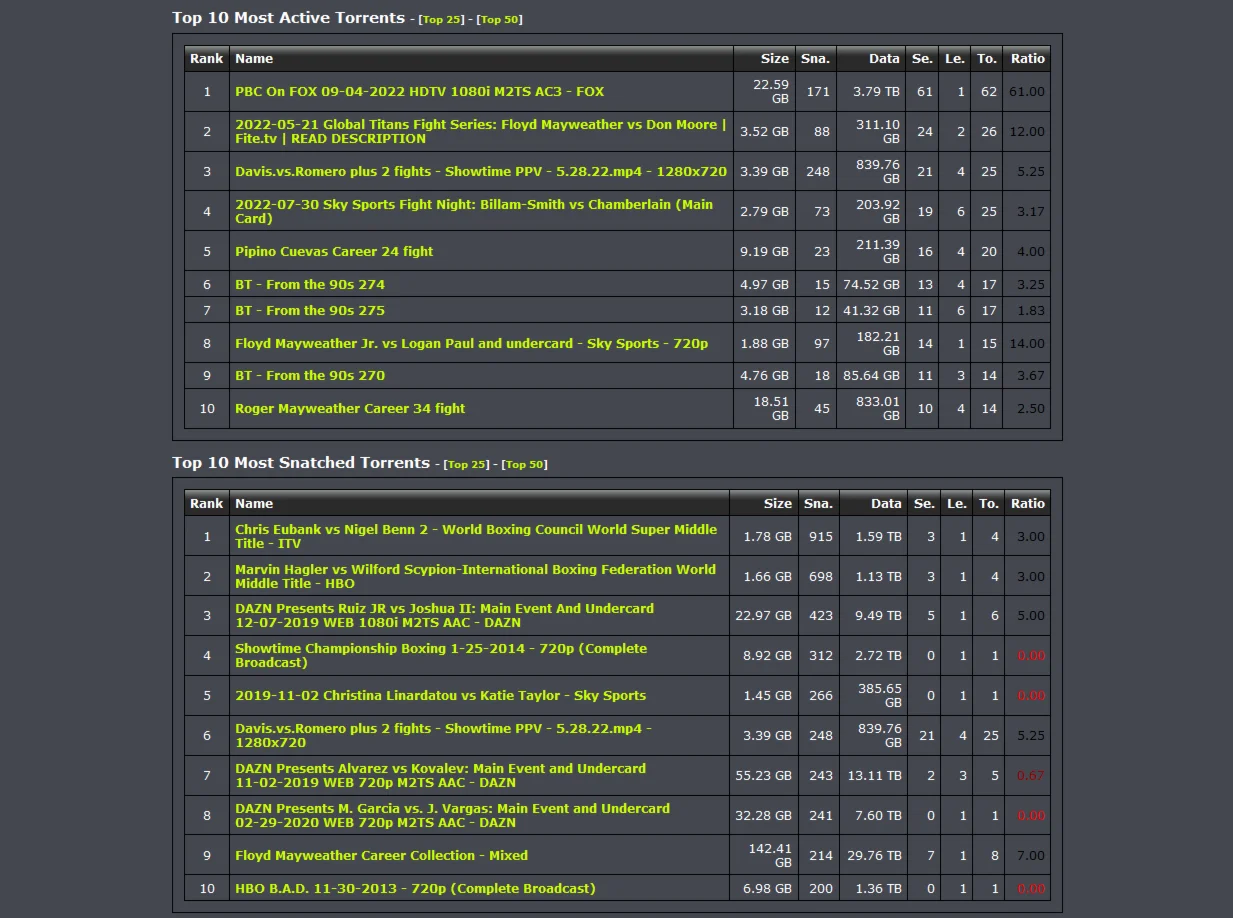The height and width of the screenshot is (918, 1233).
Task: Open Top 25 link for Most Snatched Torrents
Action: pyautogui.click(x=466, y=465)
